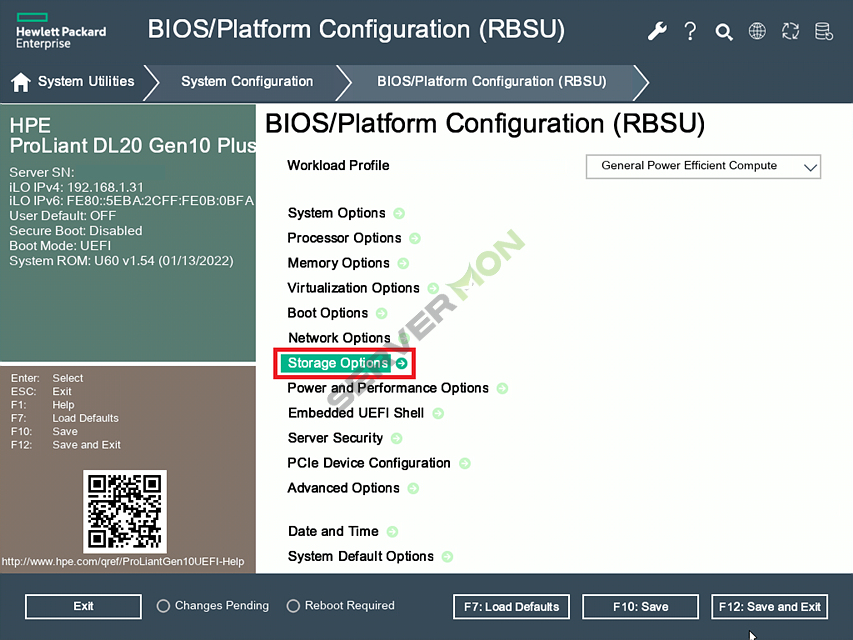
Task: Open Advanced Options entry
Action: pyautogui.click(x=343, y=488)
